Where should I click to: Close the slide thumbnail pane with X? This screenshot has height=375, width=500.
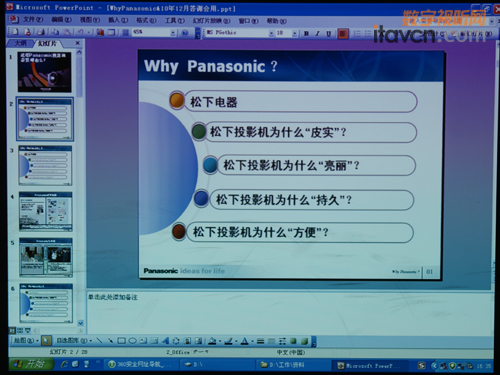pyautogui.click(x=77, y=43)
